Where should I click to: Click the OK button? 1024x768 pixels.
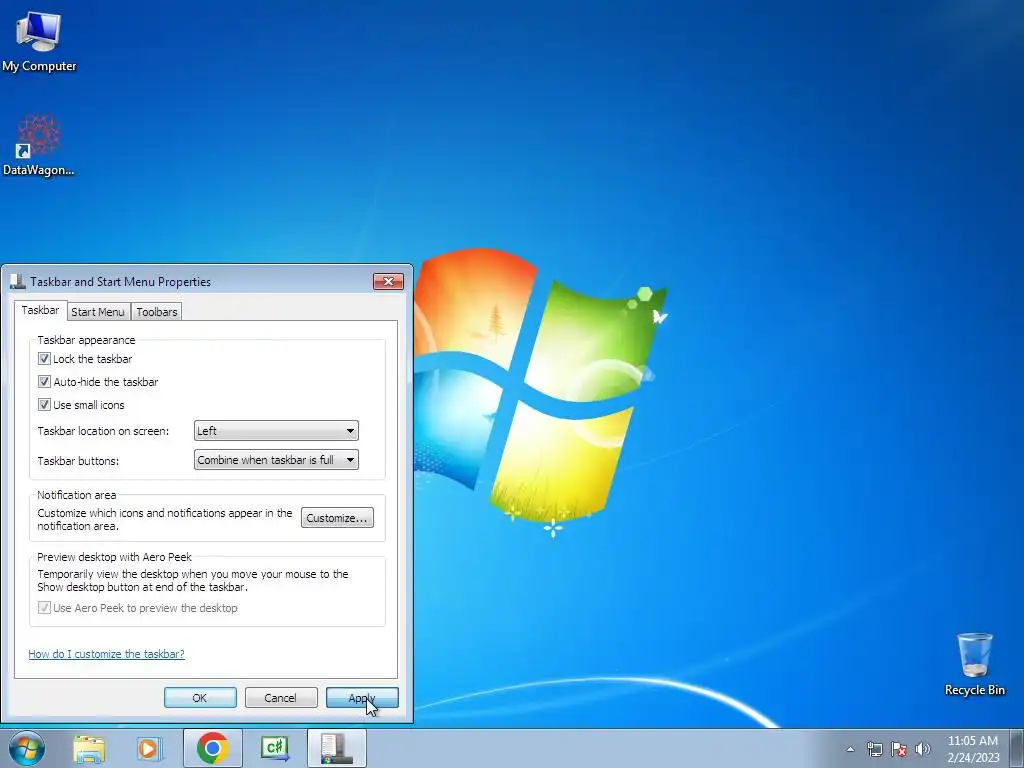tap(200, 697)
